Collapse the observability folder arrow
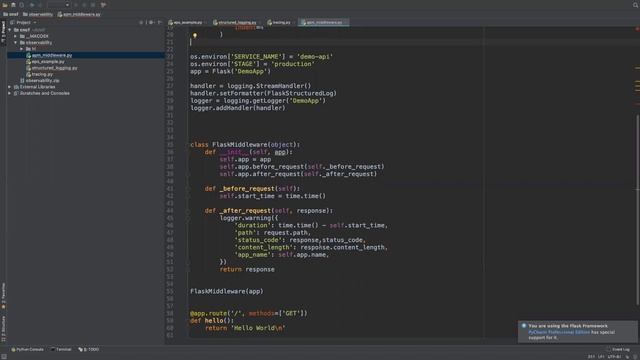Screen dimensions: 640x360 coord(16,42)
